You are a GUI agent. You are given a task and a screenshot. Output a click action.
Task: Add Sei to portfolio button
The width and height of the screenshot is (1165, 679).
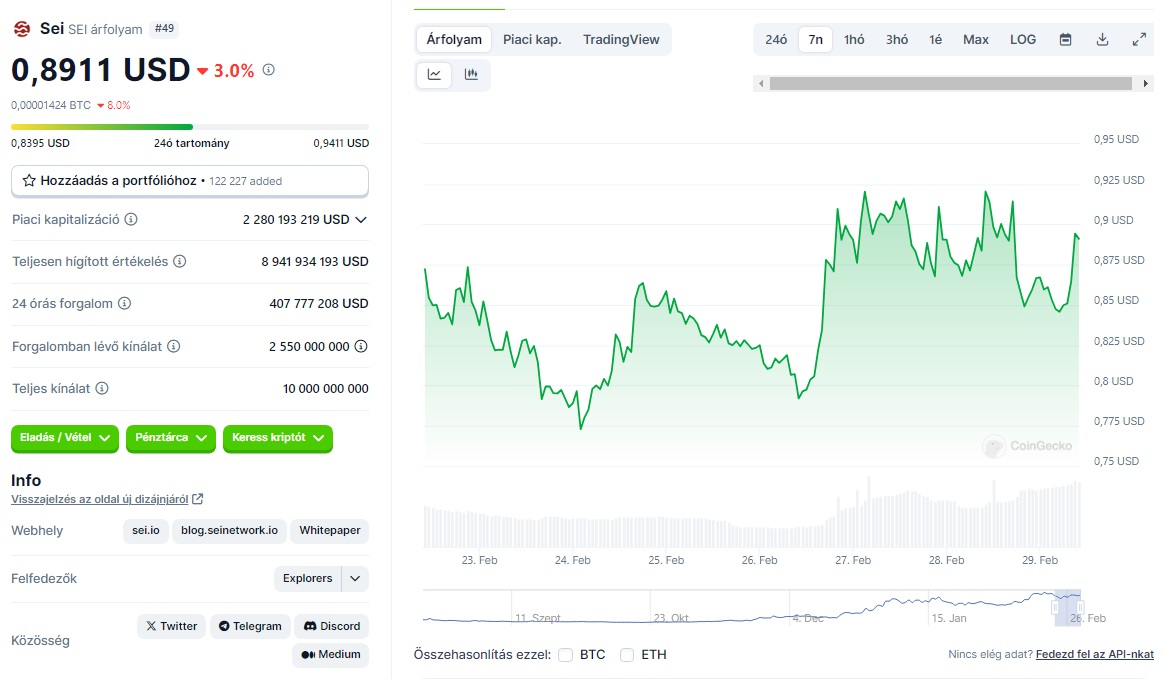tap(190, 181)
